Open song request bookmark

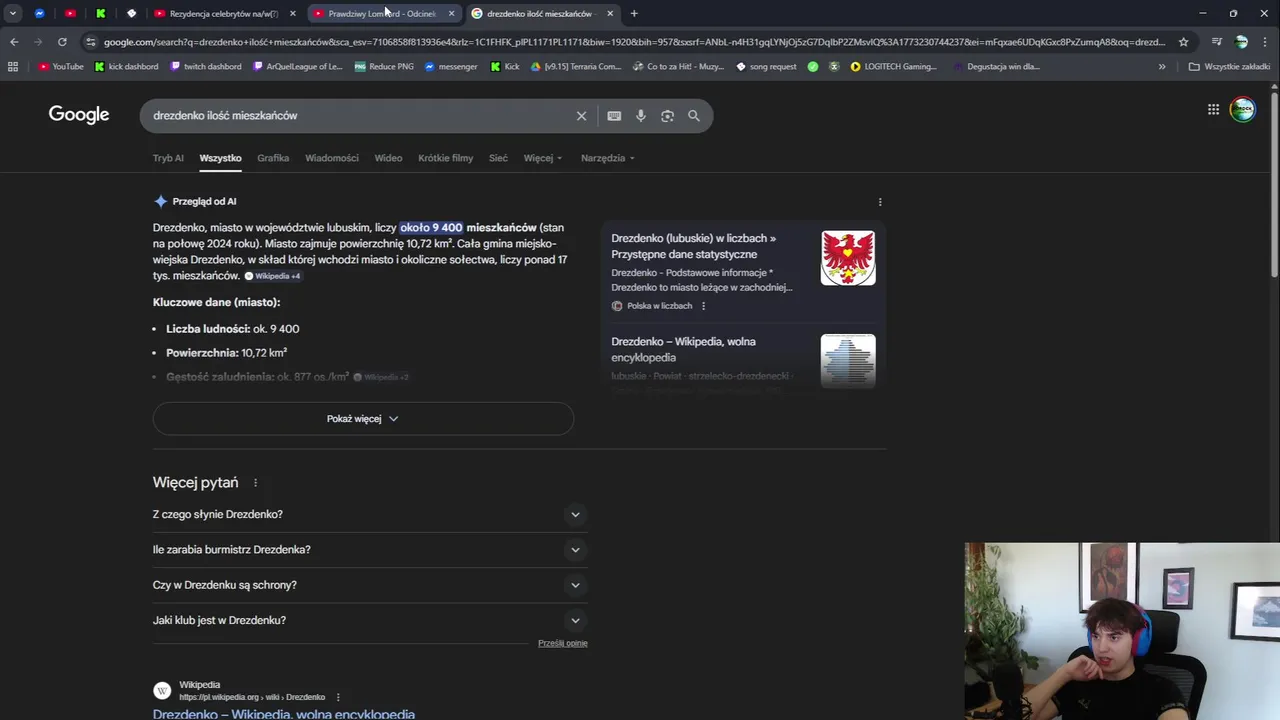pyautogui.click(x=766, y=66)
